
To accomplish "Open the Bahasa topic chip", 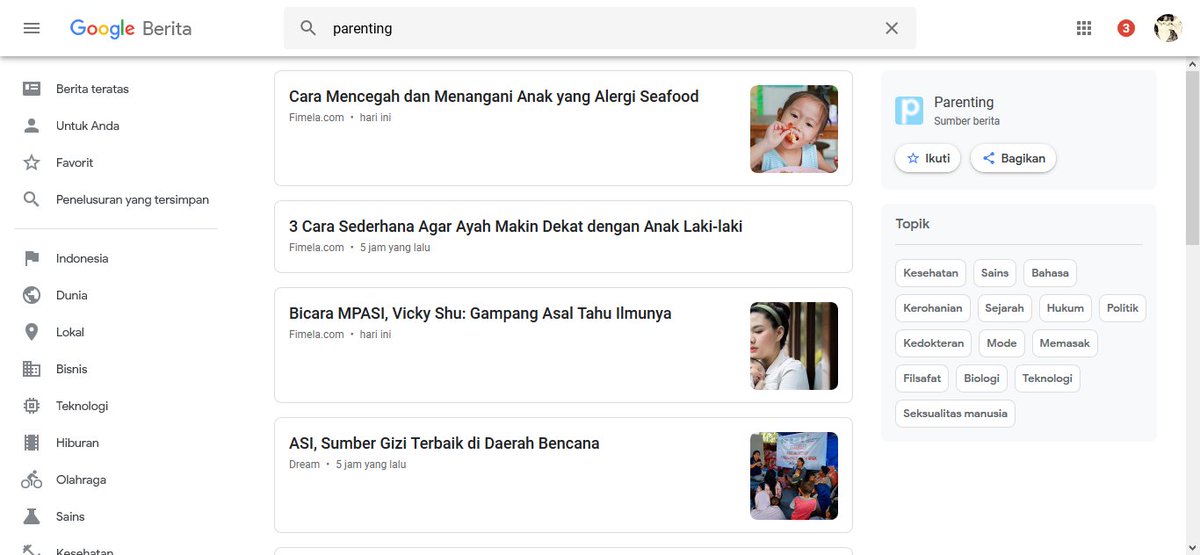I will click(x=1050, y=273).
